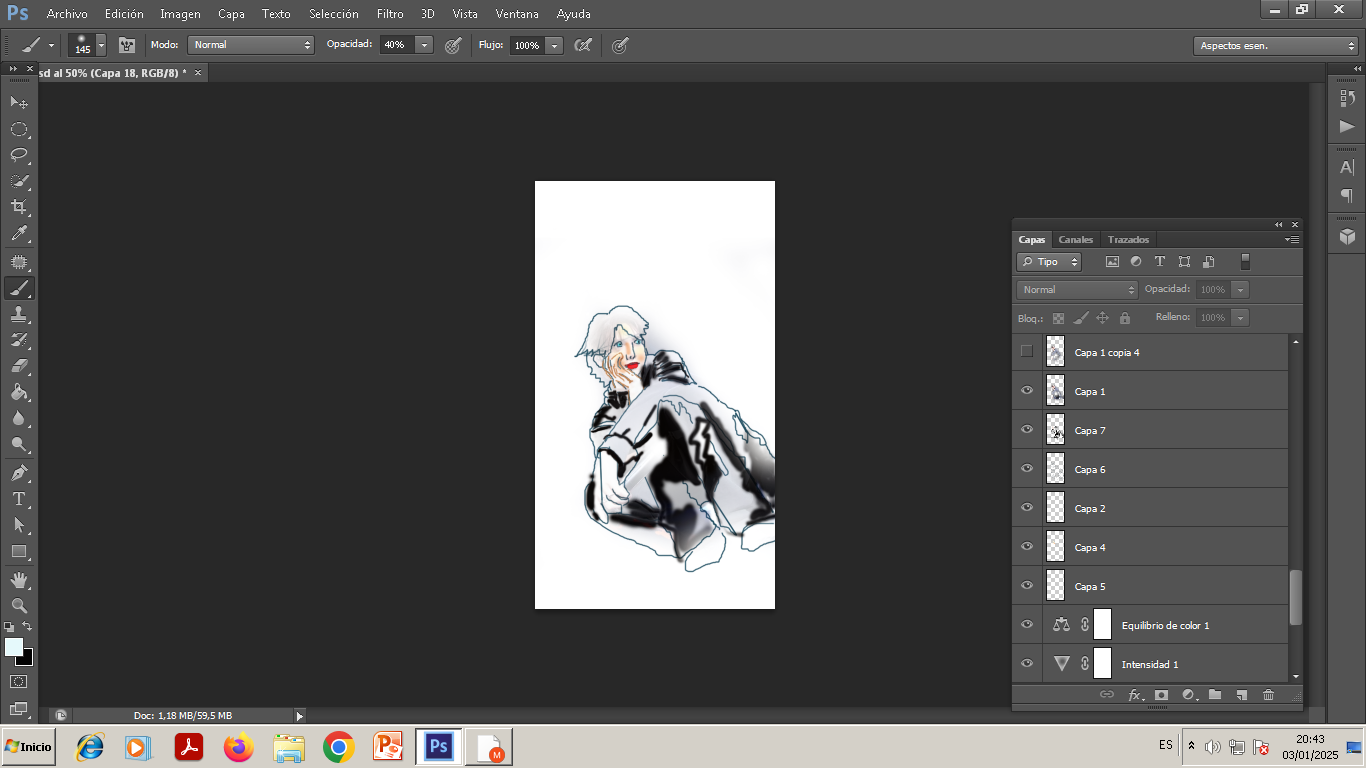
Task: Select the Horizontal Type tool
Action: (x=19, y=498)
